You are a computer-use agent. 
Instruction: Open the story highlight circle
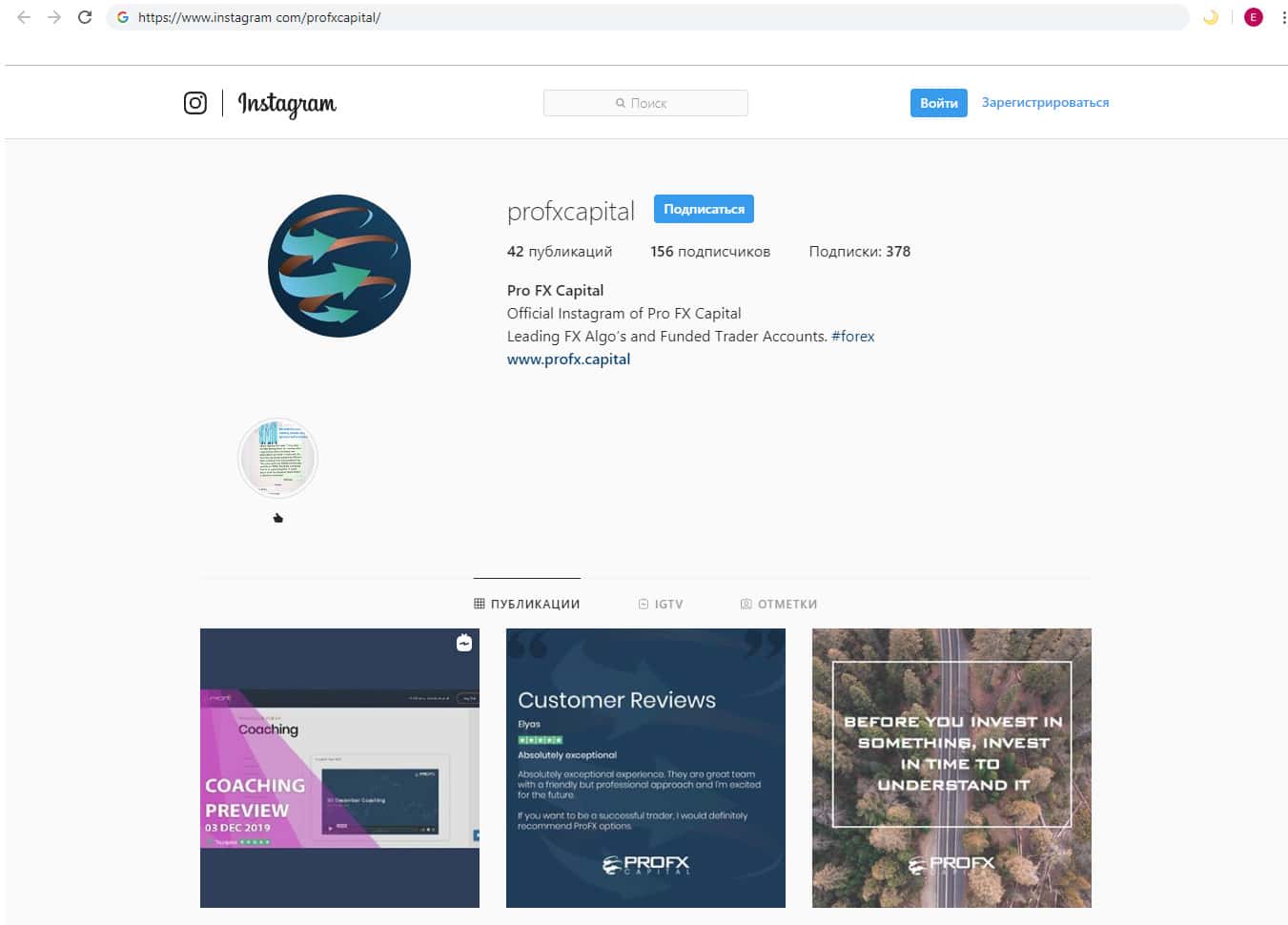pyautogui.click(x=277, y=458)
